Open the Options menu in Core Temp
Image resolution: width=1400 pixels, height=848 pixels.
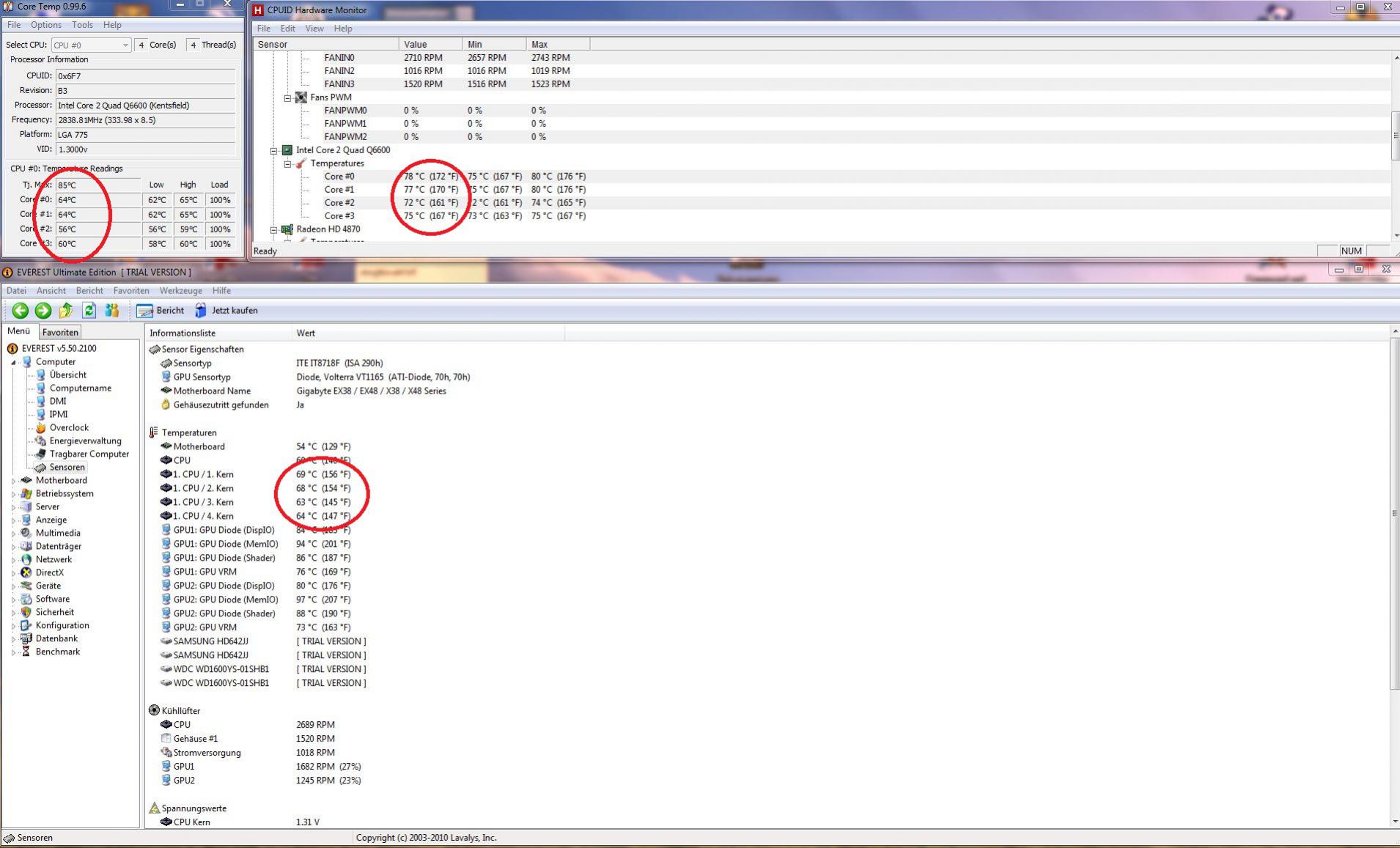46,25
